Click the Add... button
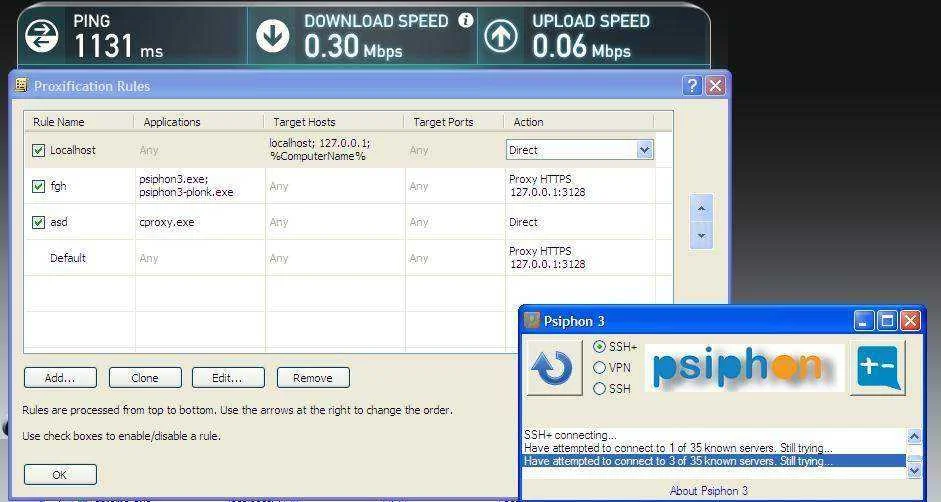Viewport: 941px width, 502px height. tap(60, 378)
